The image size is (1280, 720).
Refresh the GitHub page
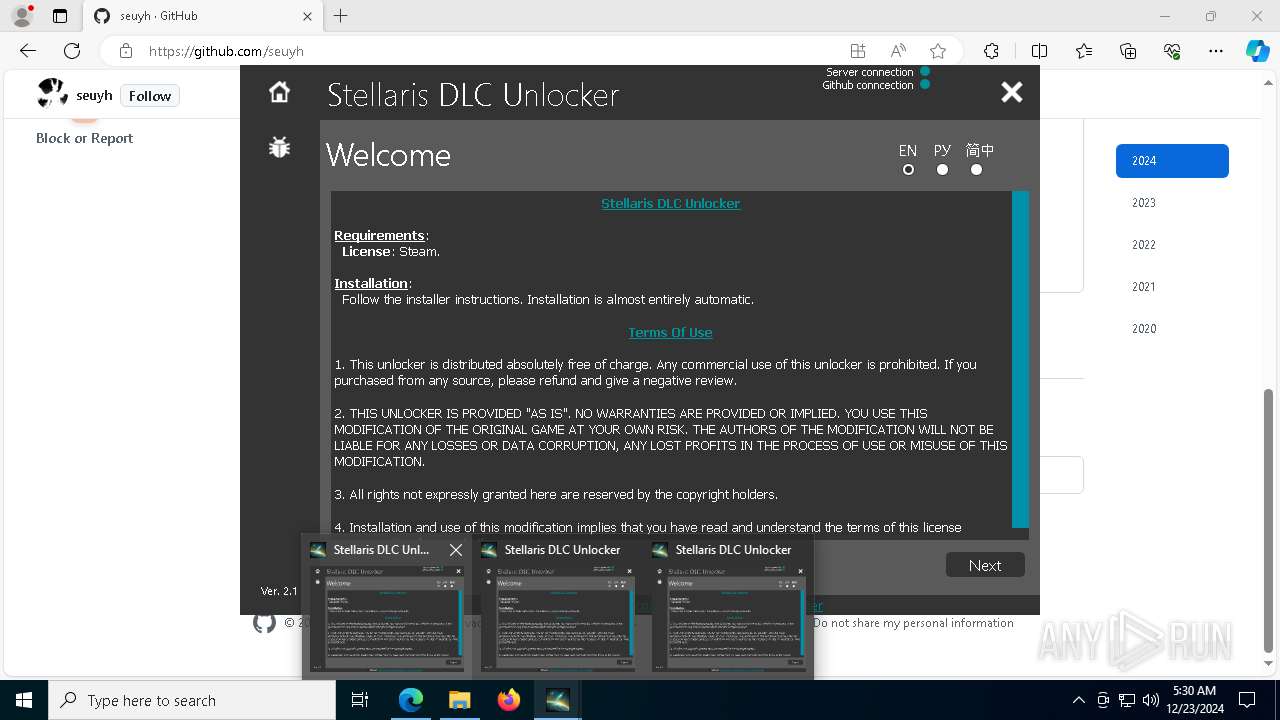coord(72,51)
